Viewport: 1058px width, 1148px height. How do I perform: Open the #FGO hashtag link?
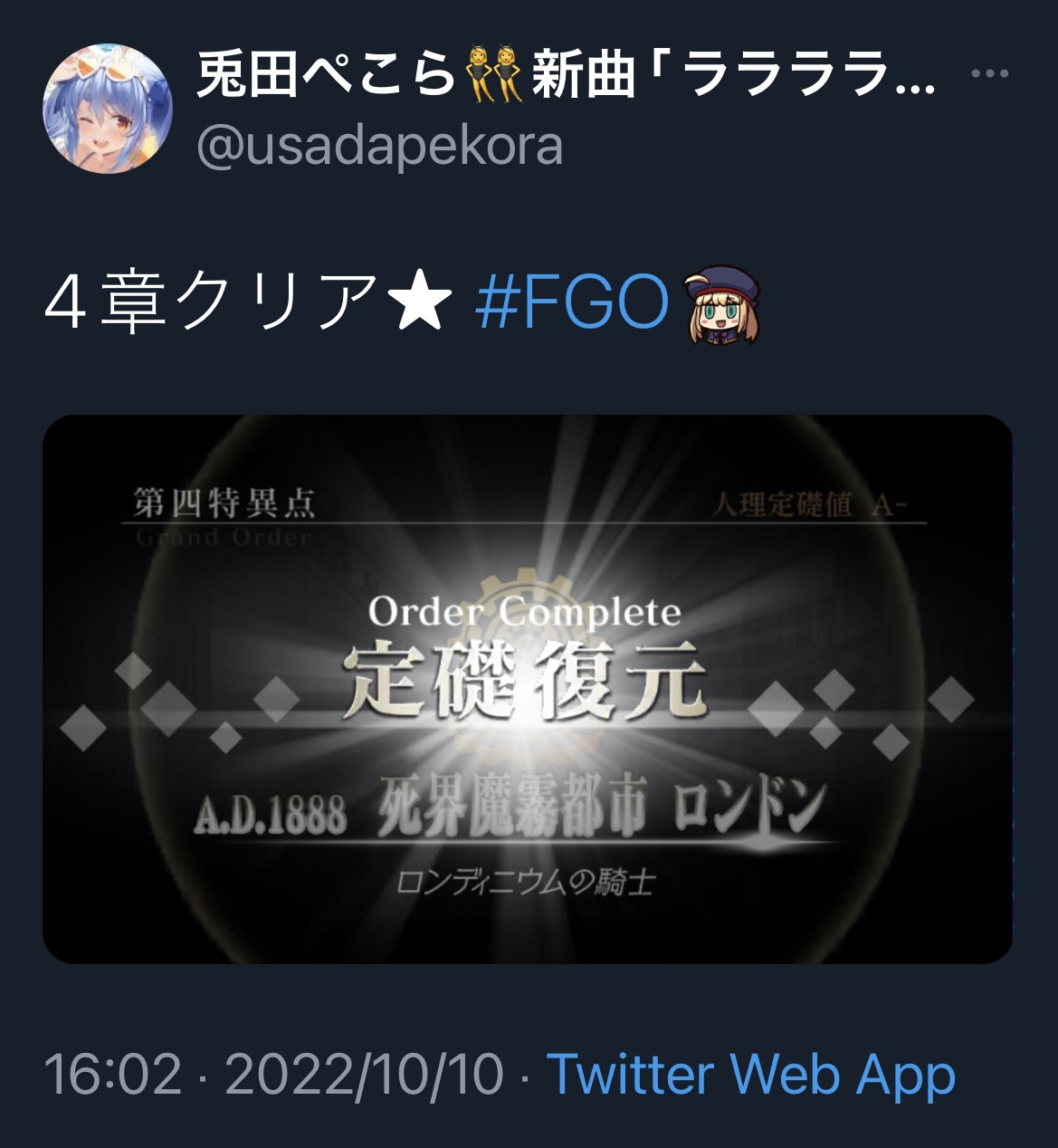572,302
